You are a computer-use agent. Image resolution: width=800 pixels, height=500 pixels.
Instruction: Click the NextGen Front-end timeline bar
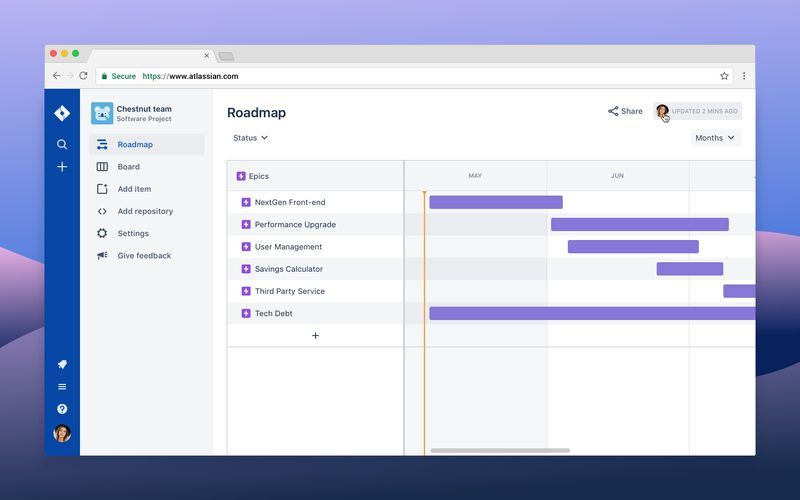point(496,202)
